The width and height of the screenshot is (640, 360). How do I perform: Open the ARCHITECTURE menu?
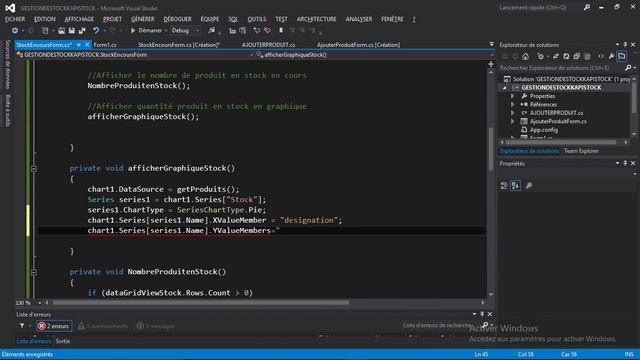(x=316, y=19)
